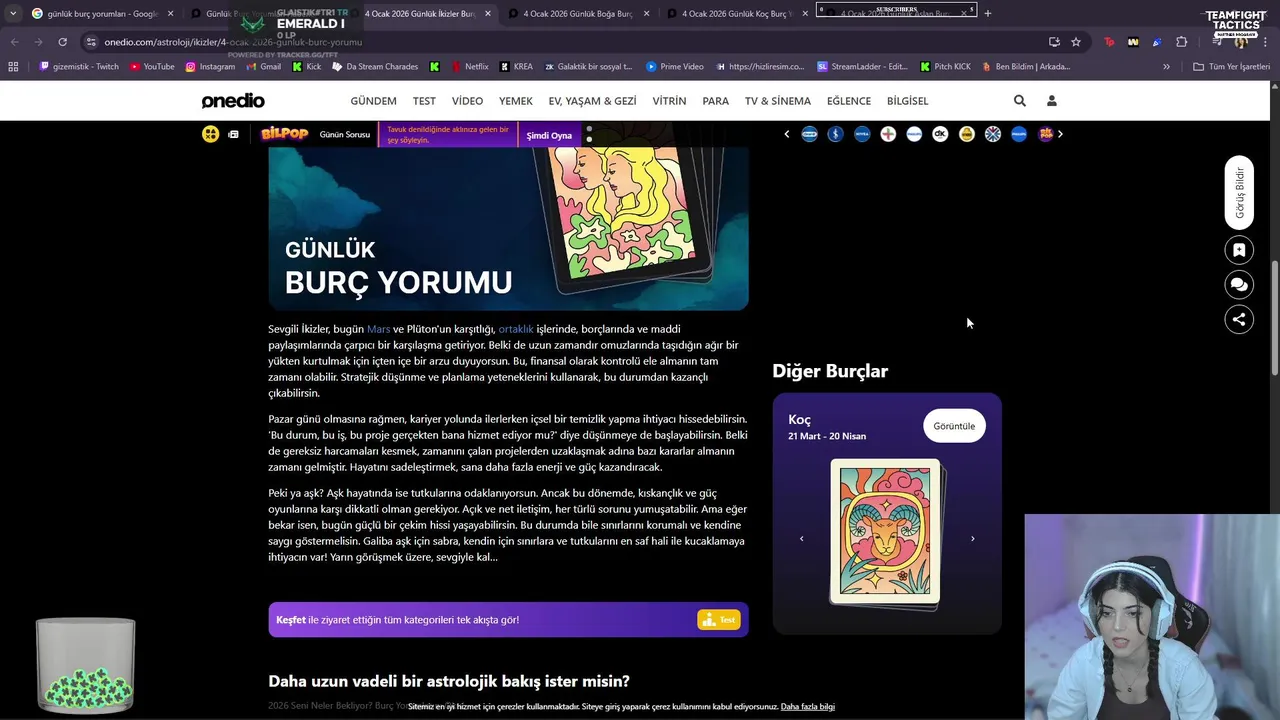Open a new browser tab with plus
1280x720 pixels.
pyautogui.click(x=988, y=13)
